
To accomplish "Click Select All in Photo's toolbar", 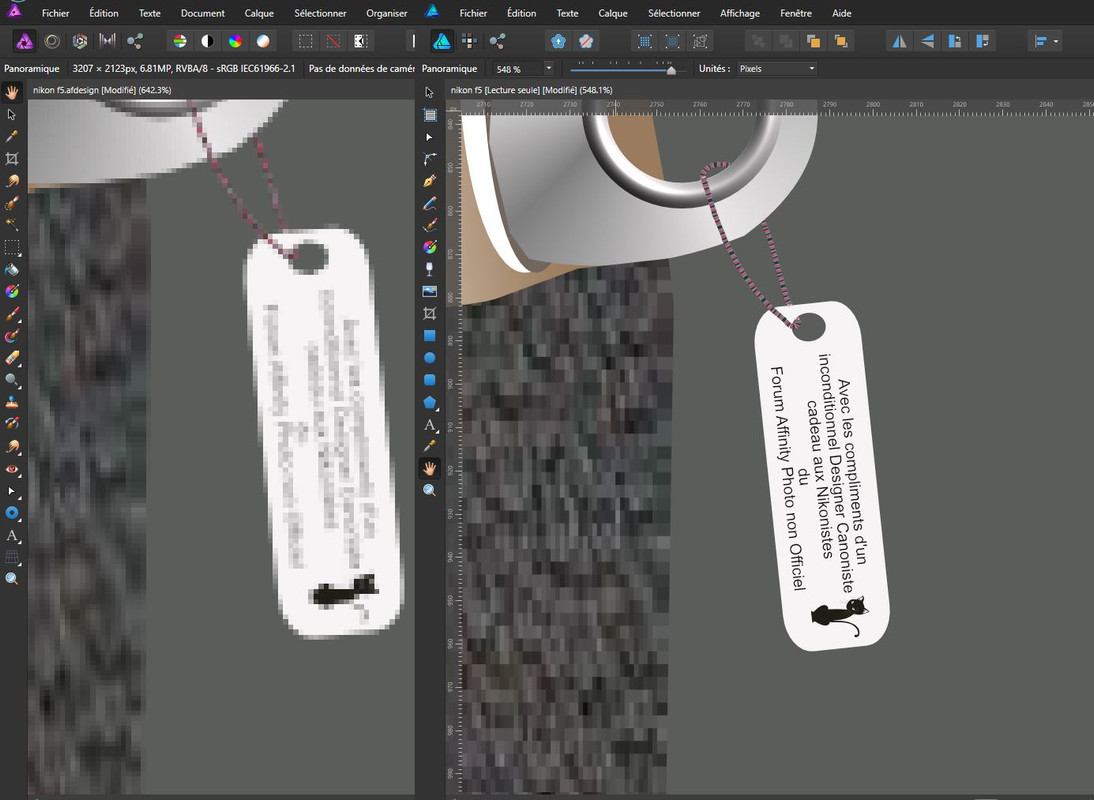I will (x=306, y=42).
